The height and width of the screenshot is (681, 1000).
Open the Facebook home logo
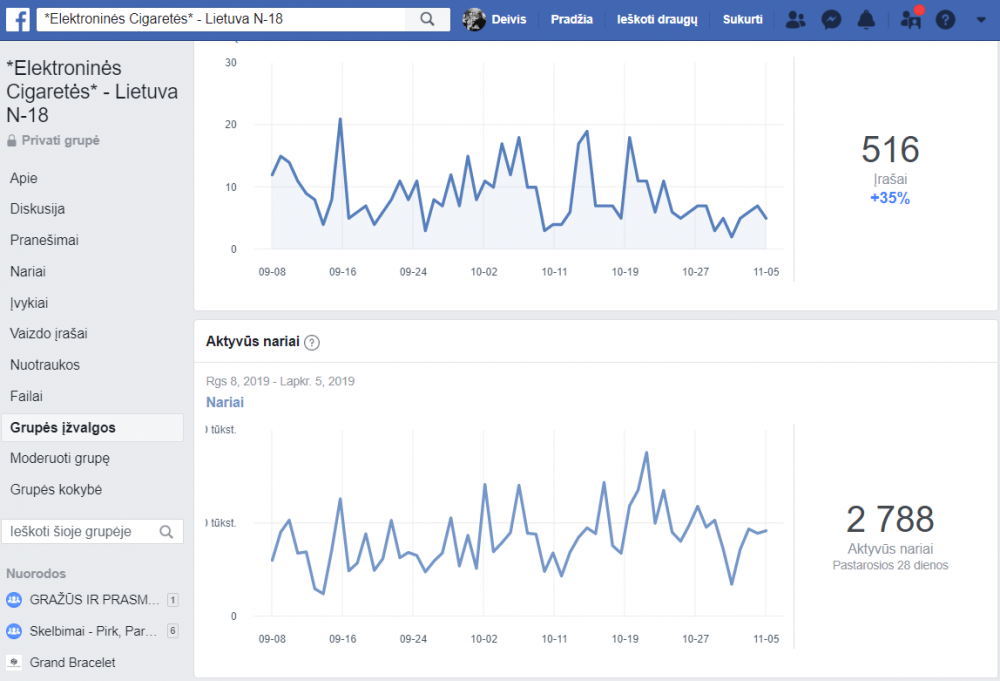pyautogui.click(x=17, y=19)
